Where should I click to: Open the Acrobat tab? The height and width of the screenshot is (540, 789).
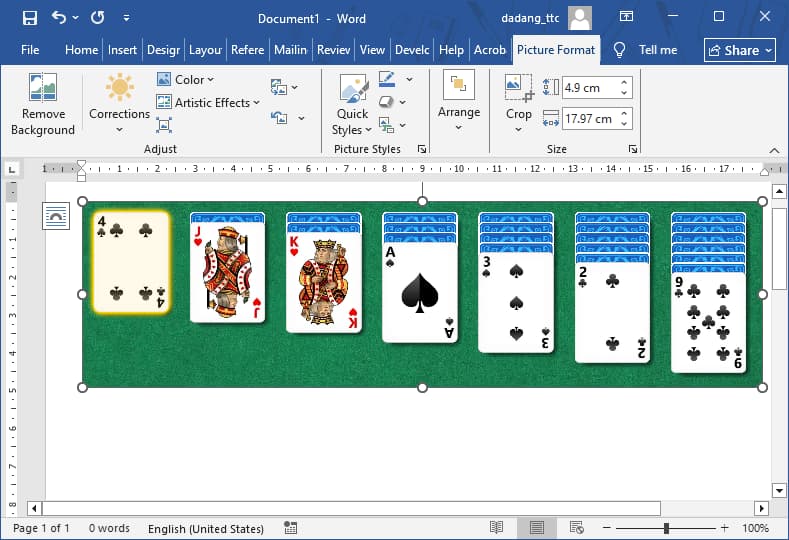click(490, 50)
